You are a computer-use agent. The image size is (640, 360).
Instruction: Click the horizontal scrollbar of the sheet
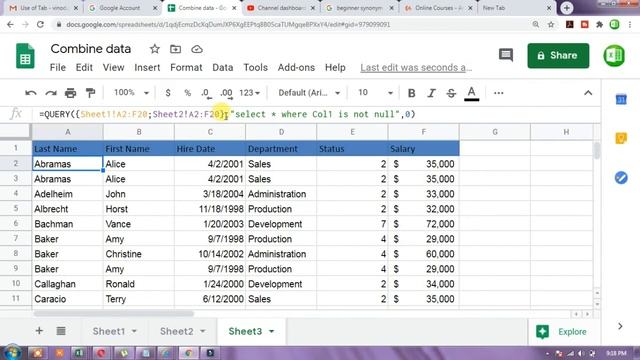click(113, 314)
